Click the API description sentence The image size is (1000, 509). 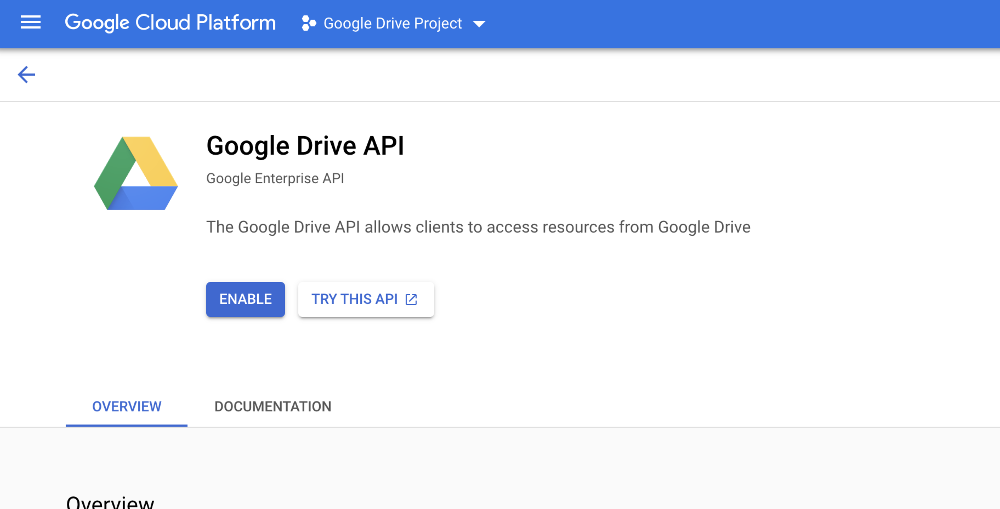[478, 227]
